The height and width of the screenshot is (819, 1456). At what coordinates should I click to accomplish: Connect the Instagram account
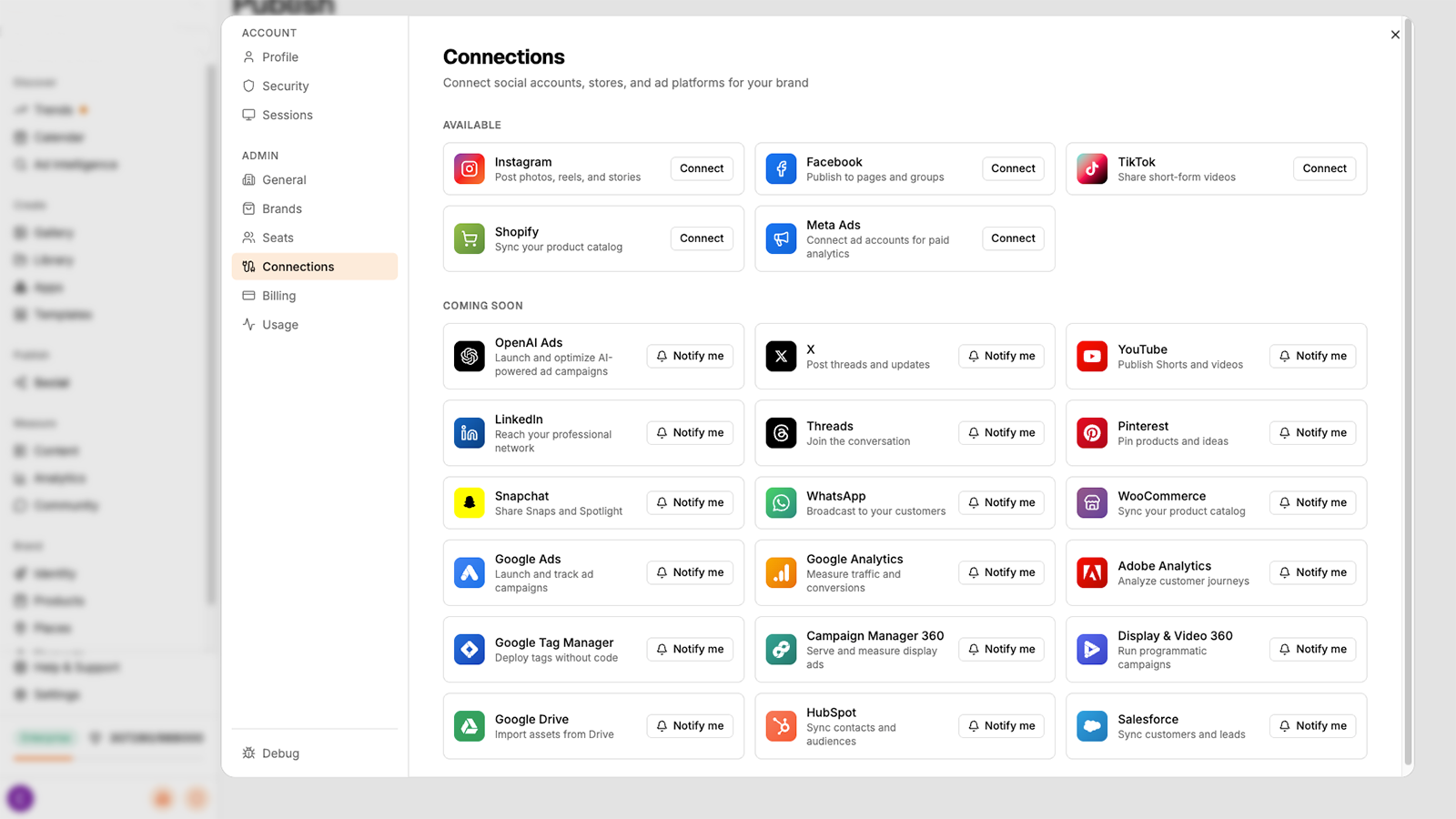coord(702,168)
